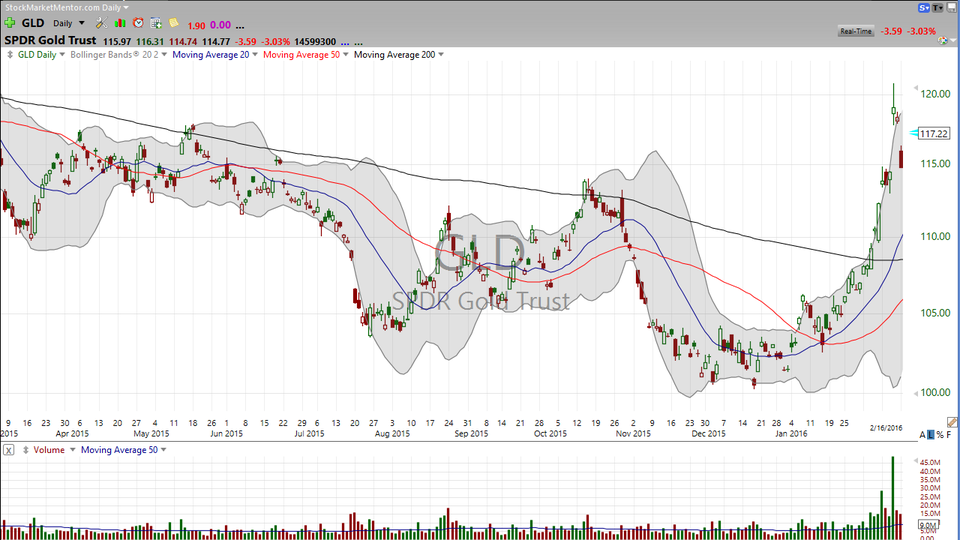Click the green ellipsis on the quote row
The image size is (960, 540).
pyautogui.click(x=359, y=42)
